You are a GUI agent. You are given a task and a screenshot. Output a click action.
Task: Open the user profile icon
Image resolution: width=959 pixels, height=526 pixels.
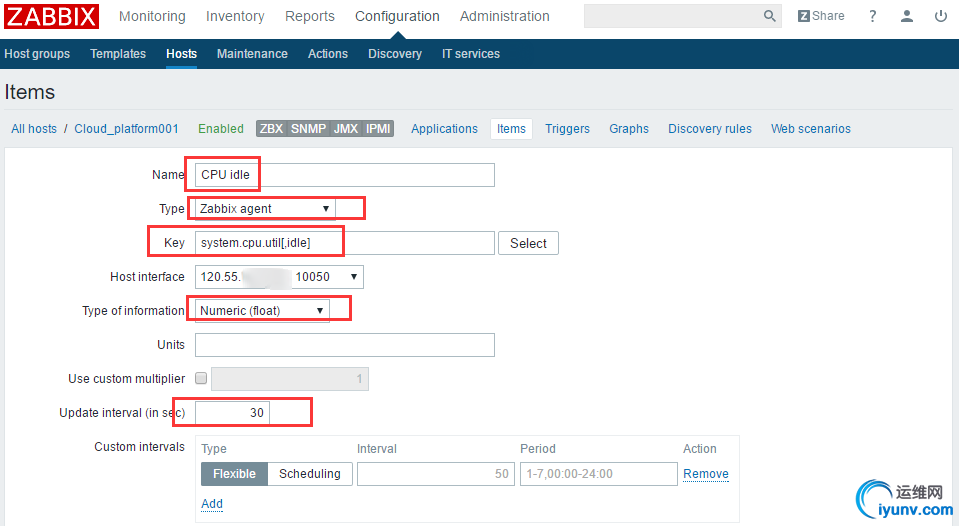(907, 16)
